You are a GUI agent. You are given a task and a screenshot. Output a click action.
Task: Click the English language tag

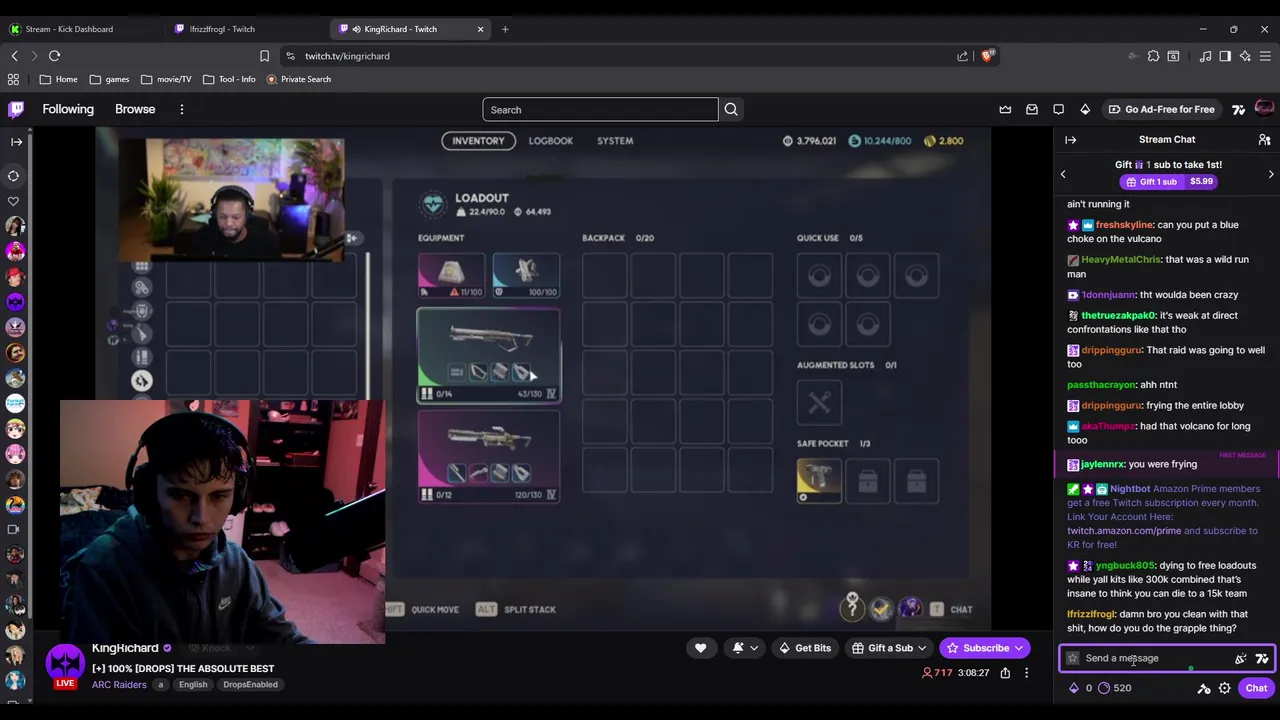[193, 685]
